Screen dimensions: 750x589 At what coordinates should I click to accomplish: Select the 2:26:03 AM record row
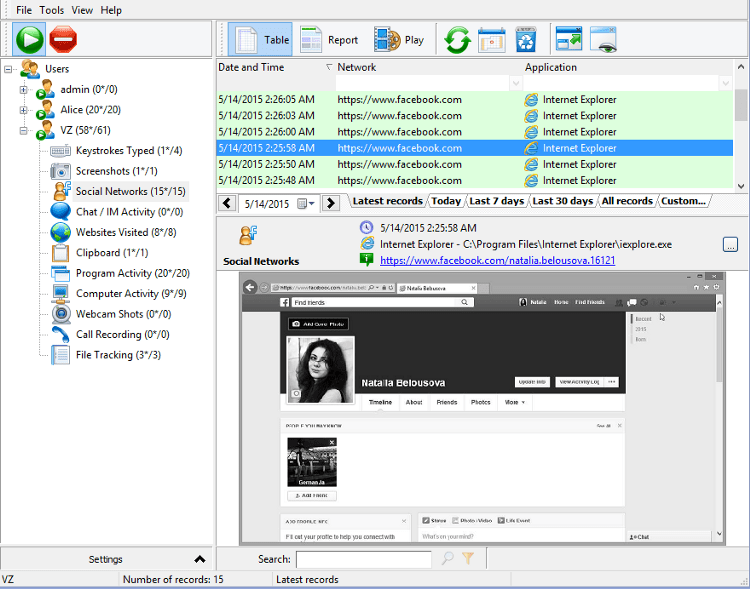(474, 116)
